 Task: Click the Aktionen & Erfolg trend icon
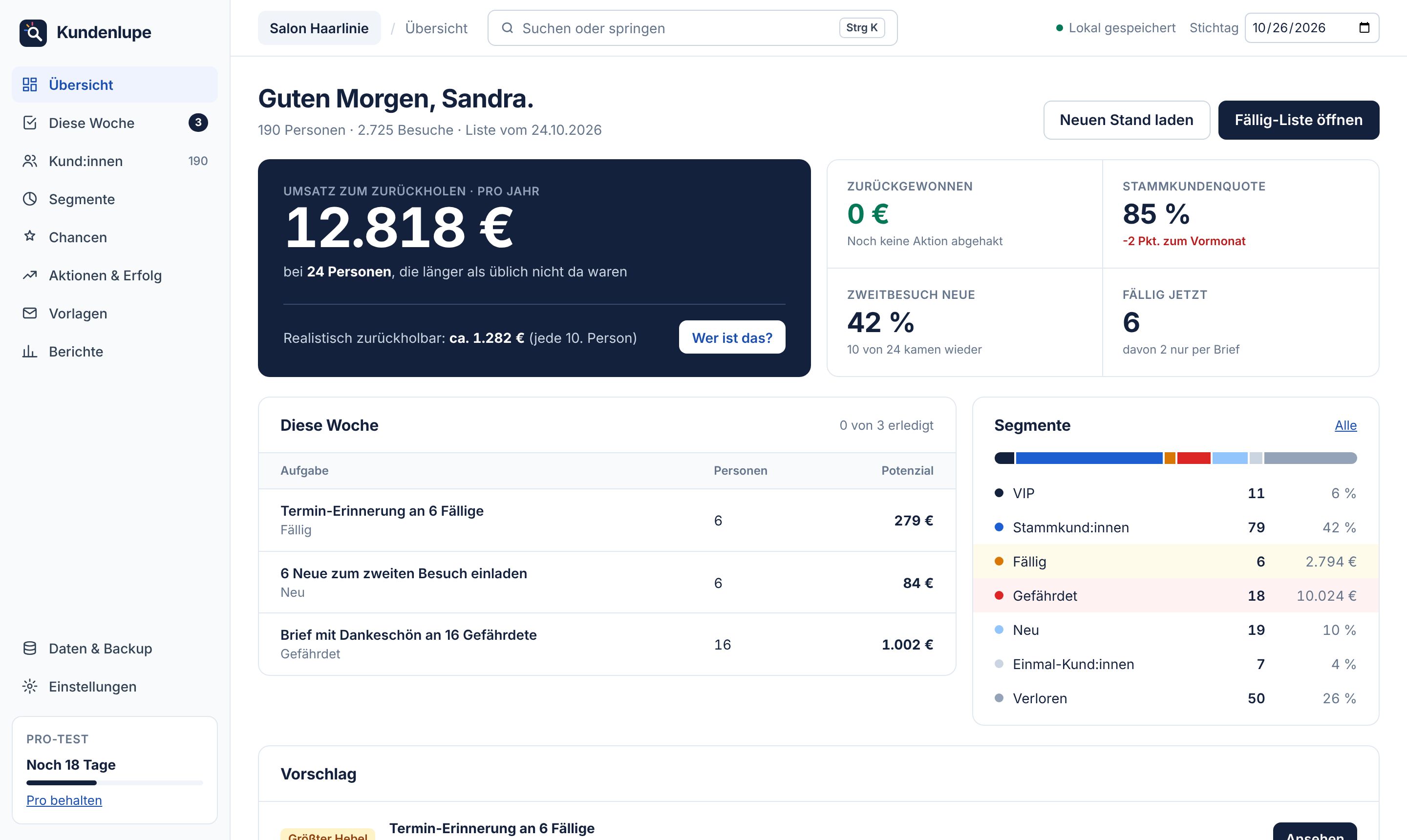[29, 275]
